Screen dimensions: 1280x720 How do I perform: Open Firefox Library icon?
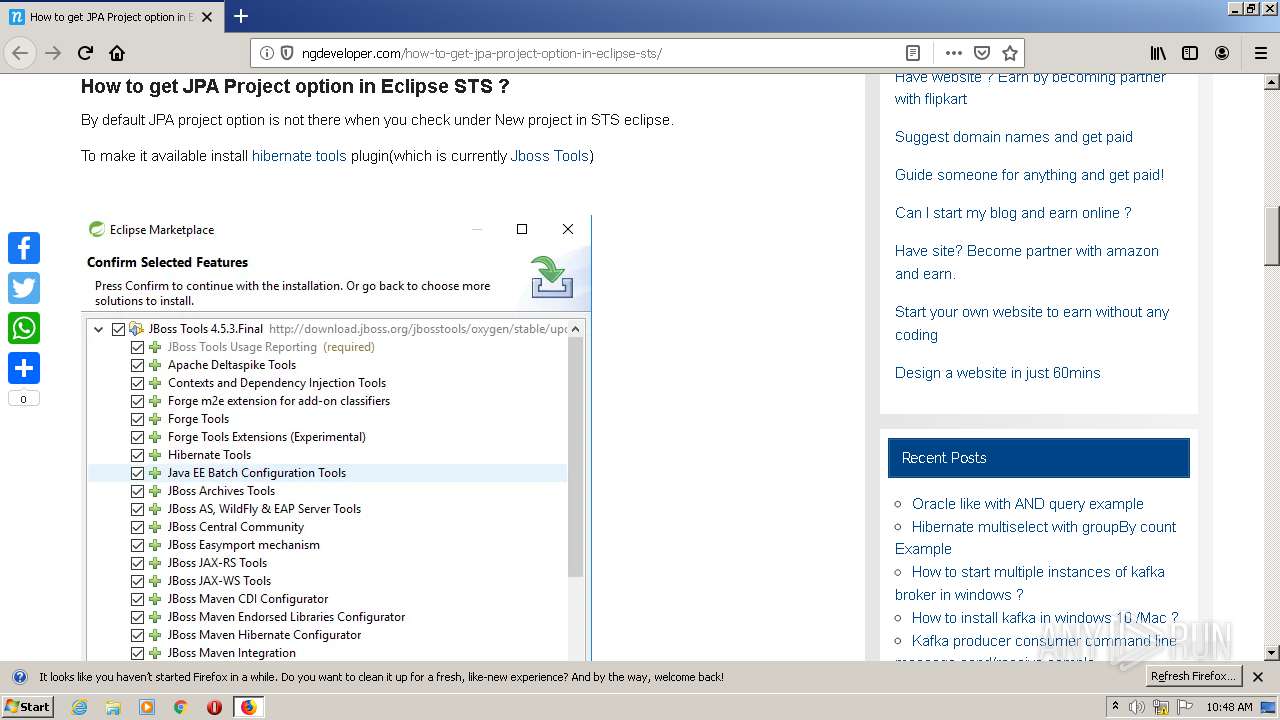coord(1158,53)
